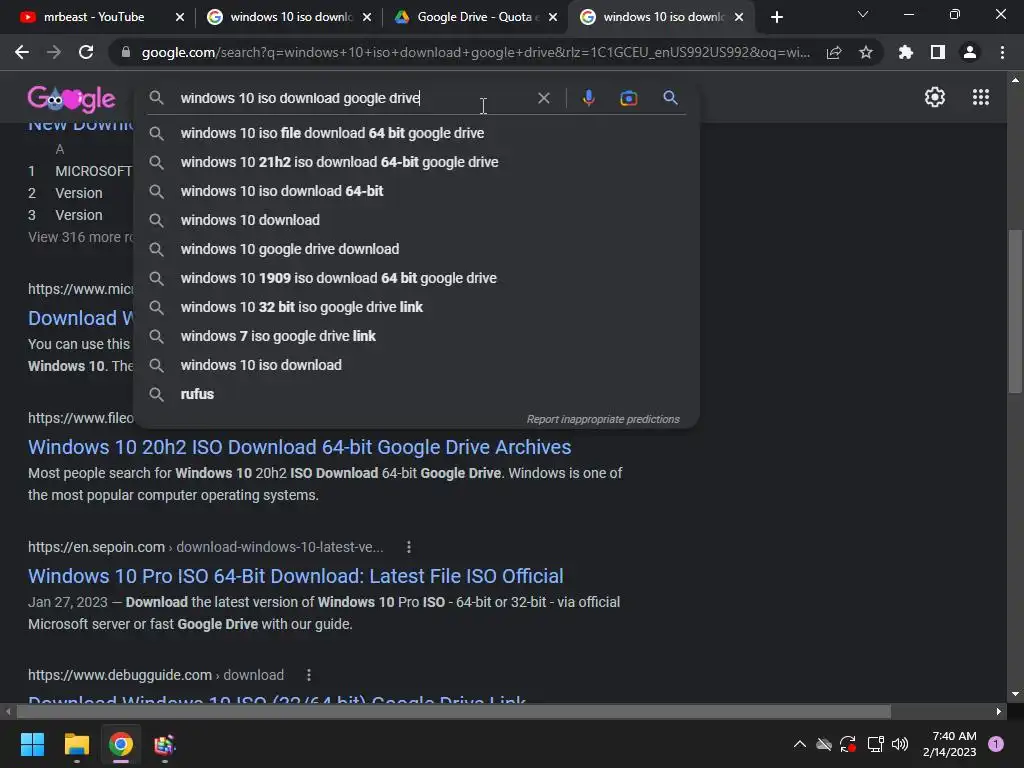Open Chrome three-dot menu
Image resolution: width=1024 pixels, height=768 pixels.
(x=1002, y=52)
